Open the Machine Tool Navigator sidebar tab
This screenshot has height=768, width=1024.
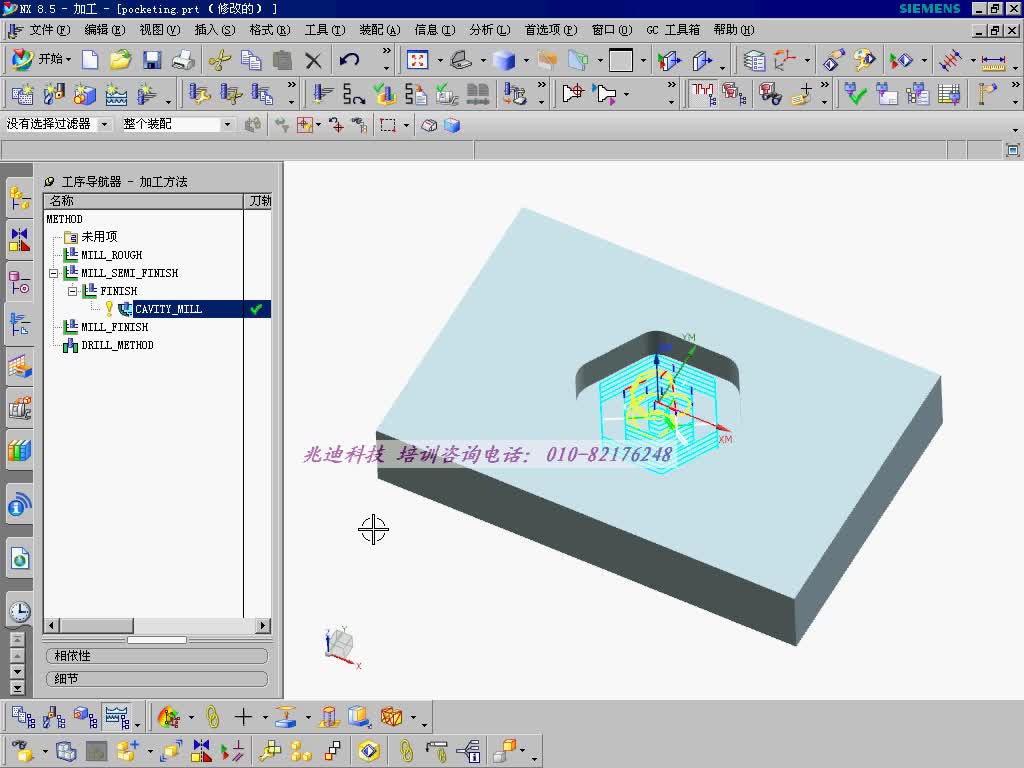click(20, 409)
